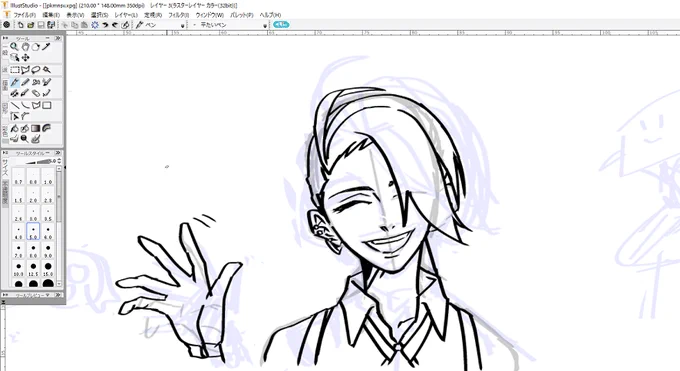The height and width of the screenshot is (371, 680).
Task: Select the highlighted Pen tool
Action: coord(14,82)
